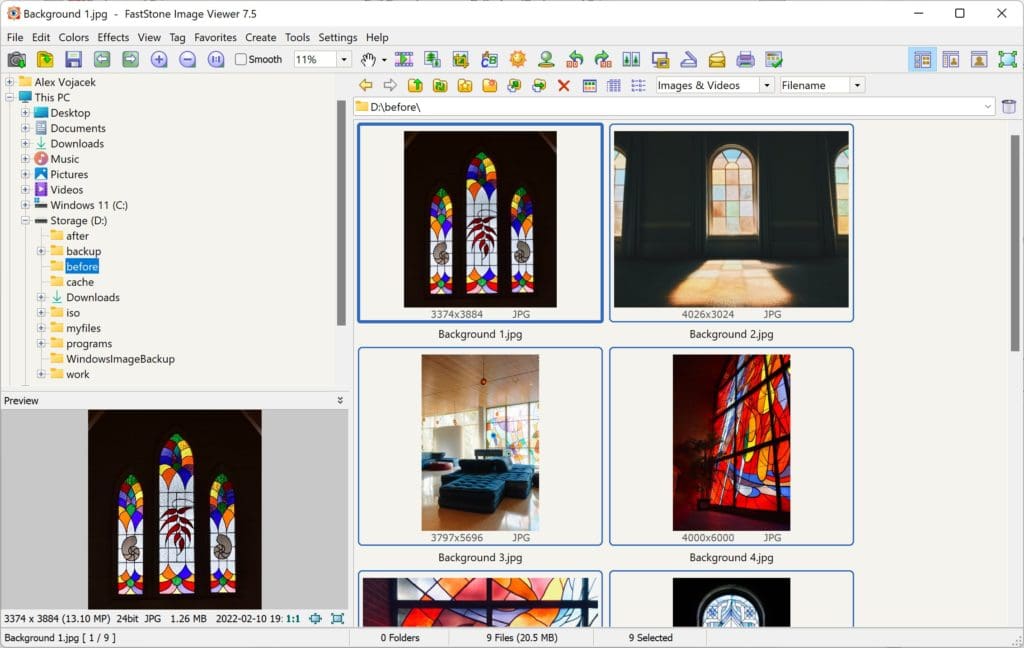Viewport: 1024px width, 648px height.
Task: Acquire images from the scanner icon
Action: [688, 59]
